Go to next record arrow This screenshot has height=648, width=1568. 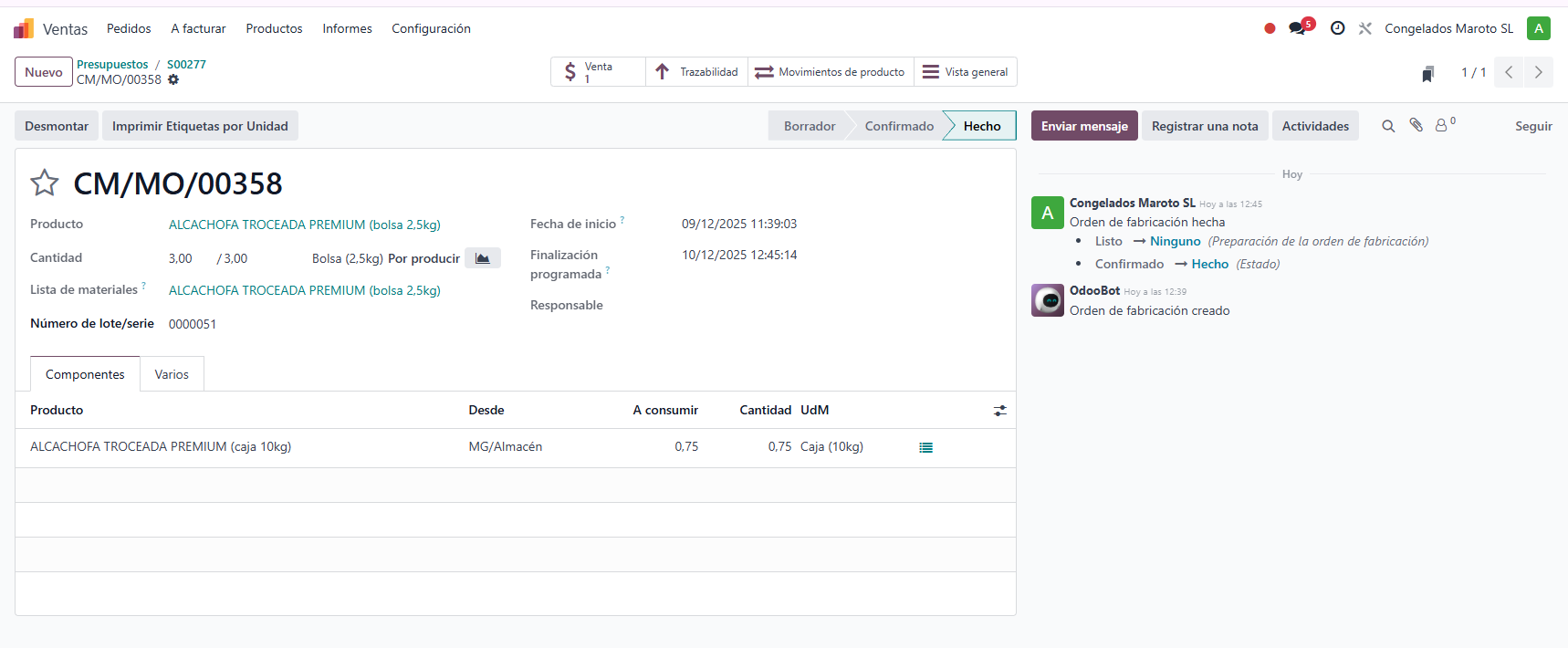tap(1538, 72)
